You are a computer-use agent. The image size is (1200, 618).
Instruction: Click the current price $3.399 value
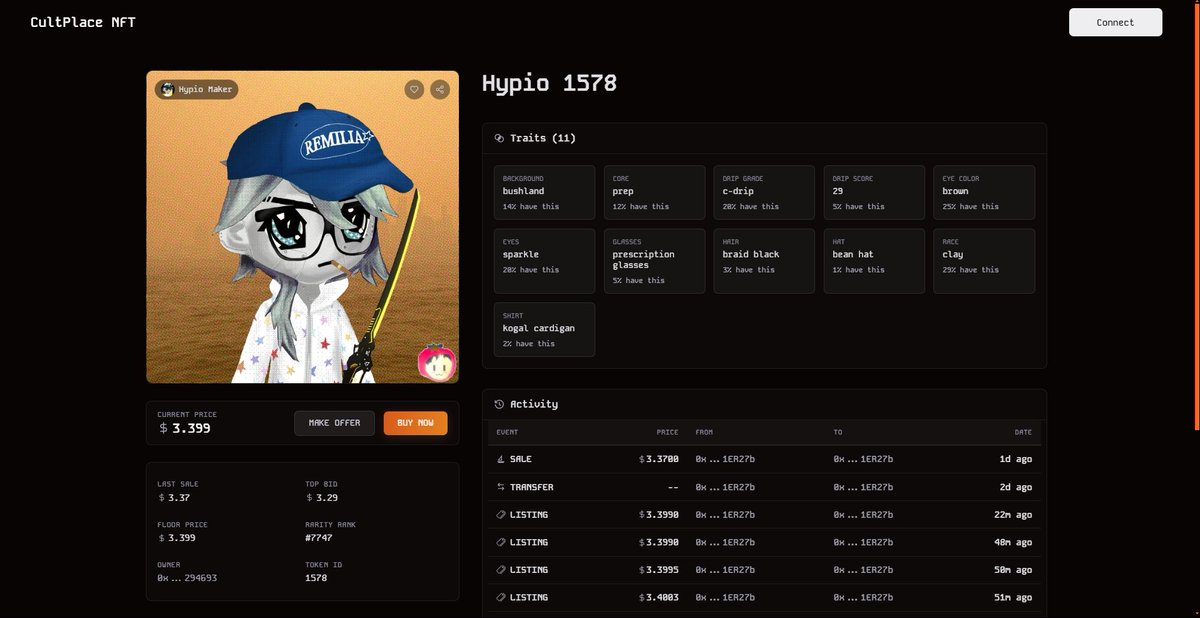[185, 428]
